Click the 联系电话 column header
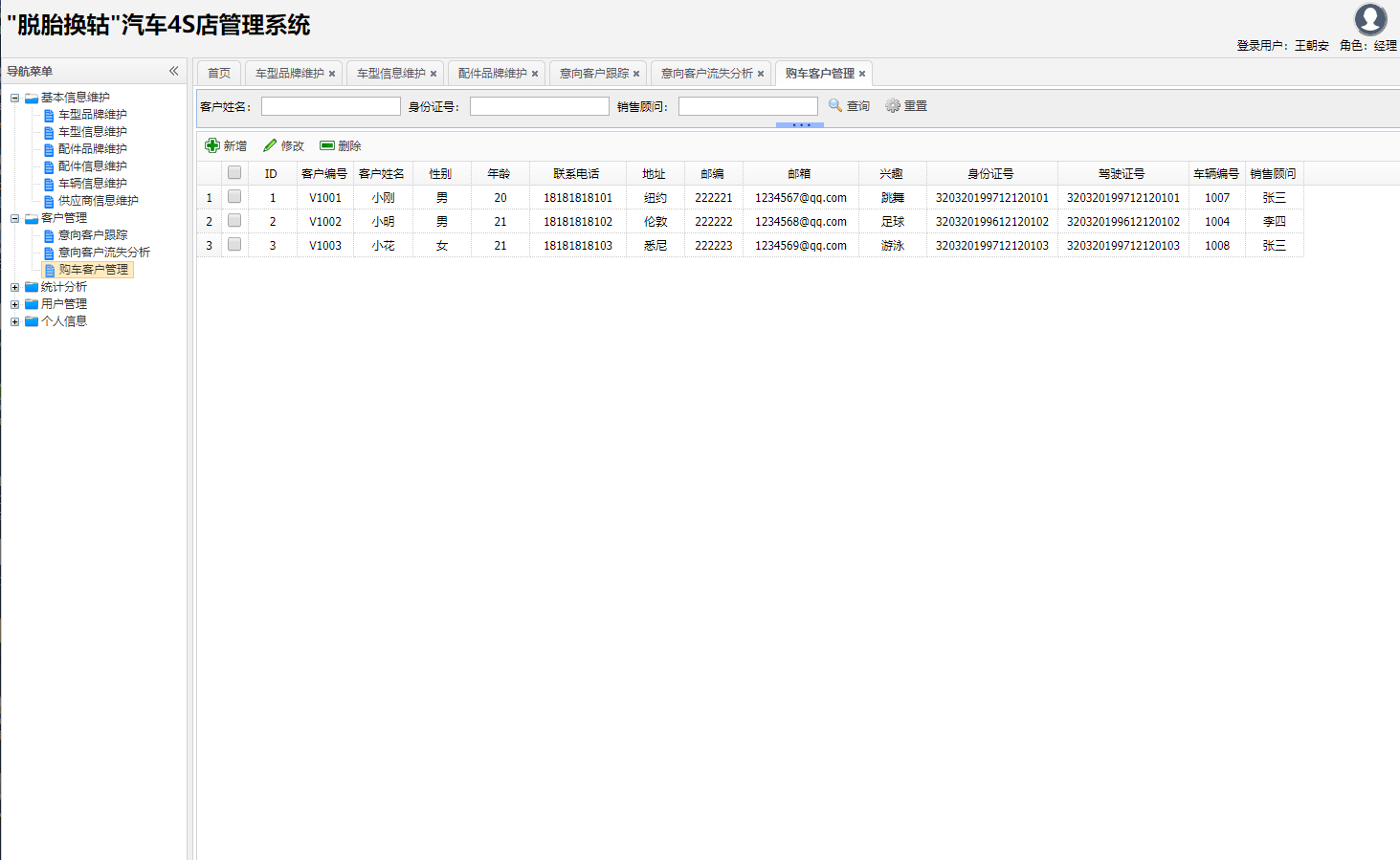This screenshot has width=1400, height=860. tap(577, 174)
